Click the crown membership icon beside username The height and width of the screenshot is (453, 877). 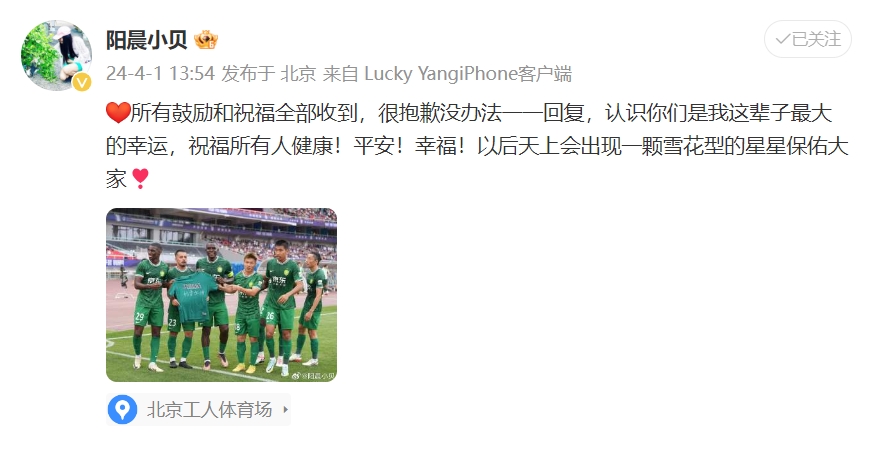(206, 40)
